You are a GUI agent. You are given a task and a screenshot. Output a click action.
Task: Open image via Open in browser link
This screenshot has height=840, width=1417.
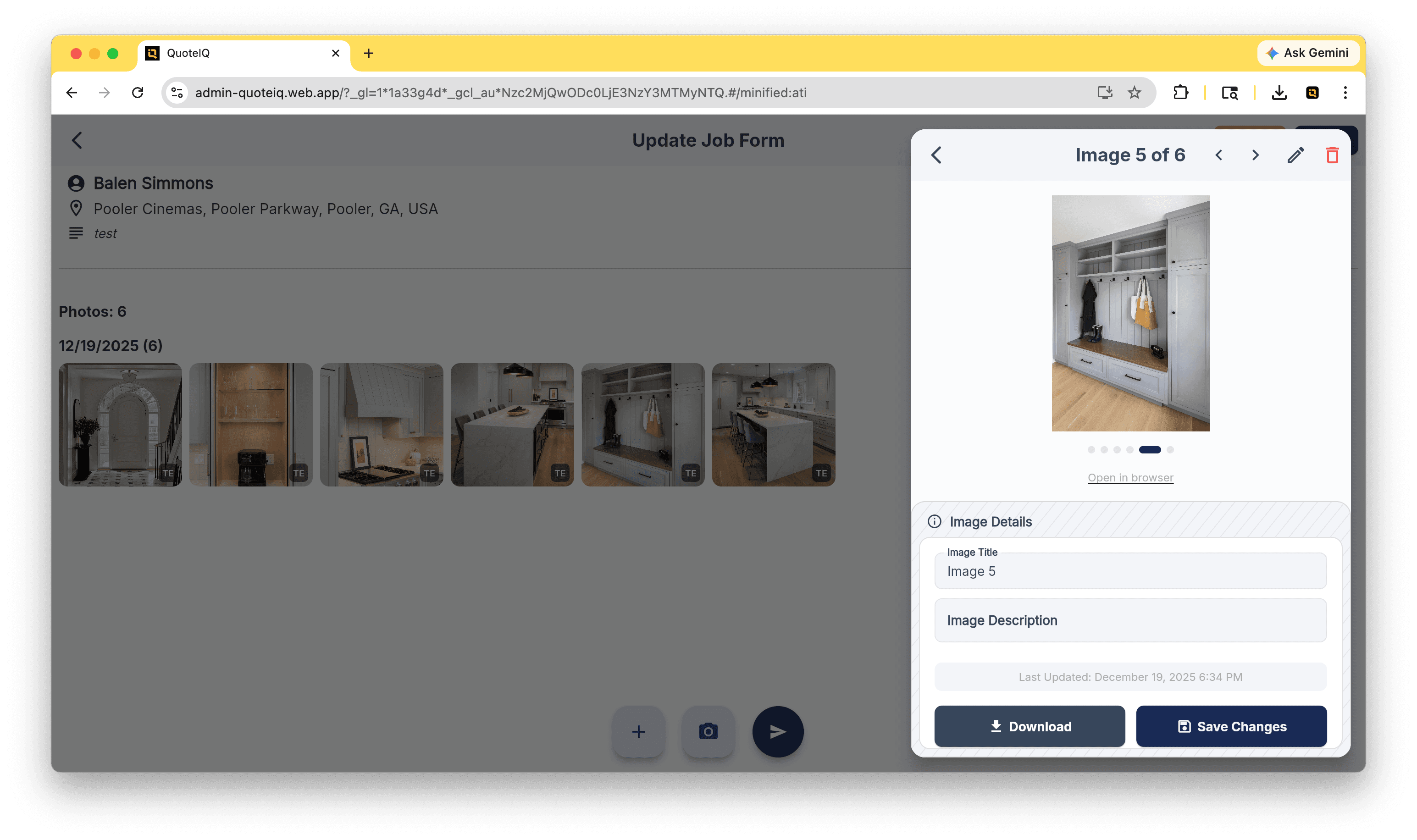click(1130, 477)
